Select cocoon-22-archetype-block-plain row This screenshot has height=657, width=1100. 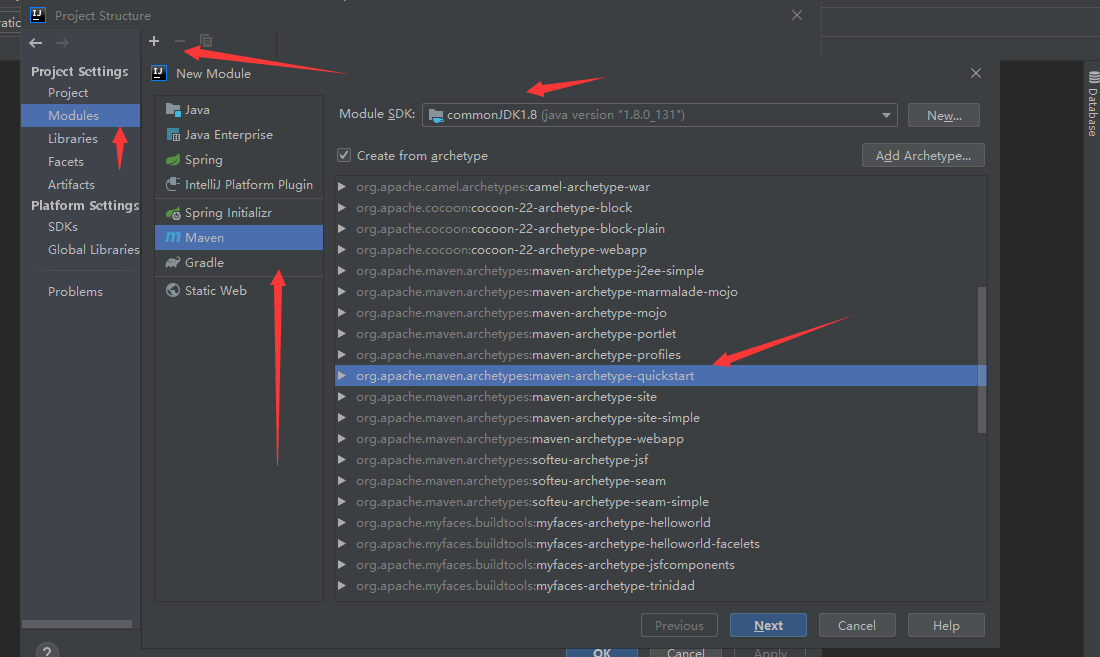pos(660,229)
